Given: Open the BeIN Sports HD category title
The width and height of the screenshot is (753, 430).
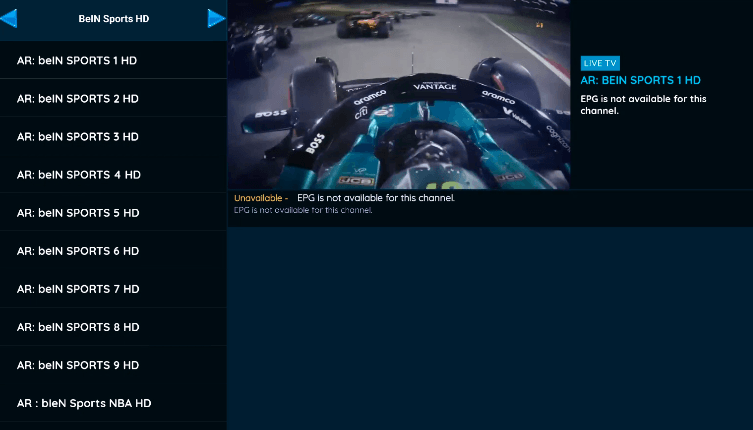Looking at the screenshot, I should (x=114, y=19).
